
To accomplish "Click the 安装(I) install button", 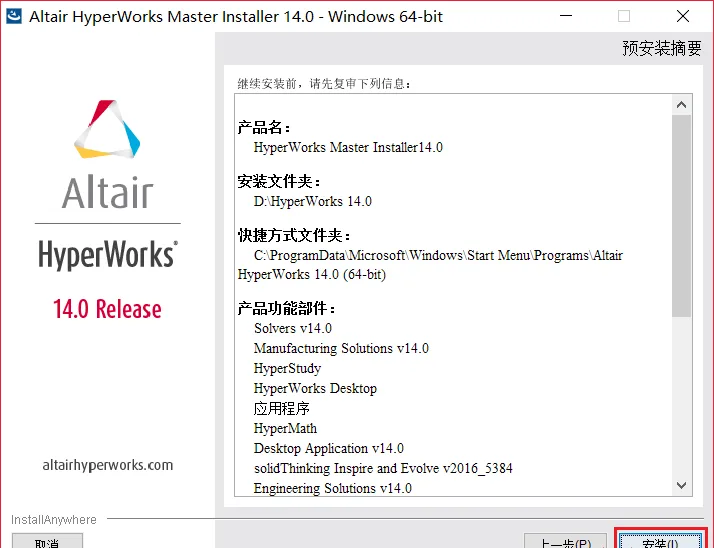I will tap(660, 541).
